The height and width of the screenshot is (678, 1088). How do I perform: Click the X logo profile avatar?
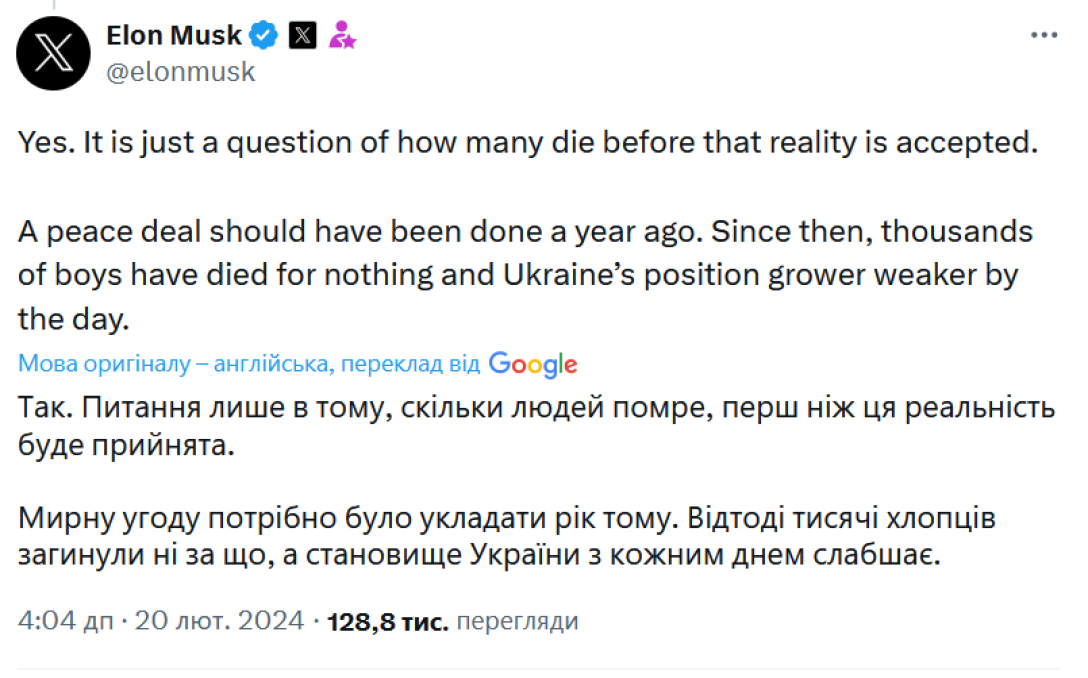(54, 54)
